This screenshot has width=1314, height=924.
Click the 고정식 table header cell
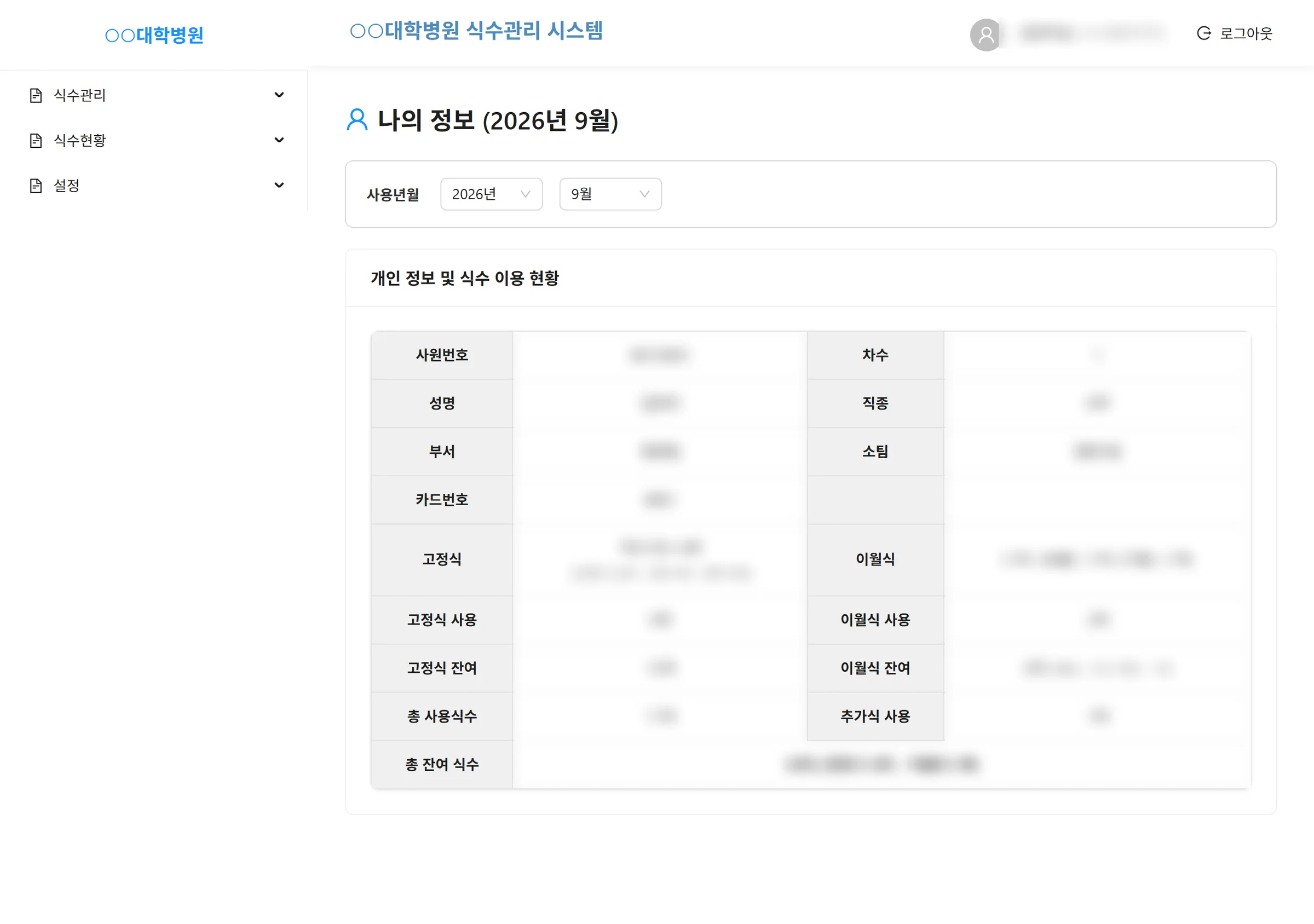click(442, 559)
